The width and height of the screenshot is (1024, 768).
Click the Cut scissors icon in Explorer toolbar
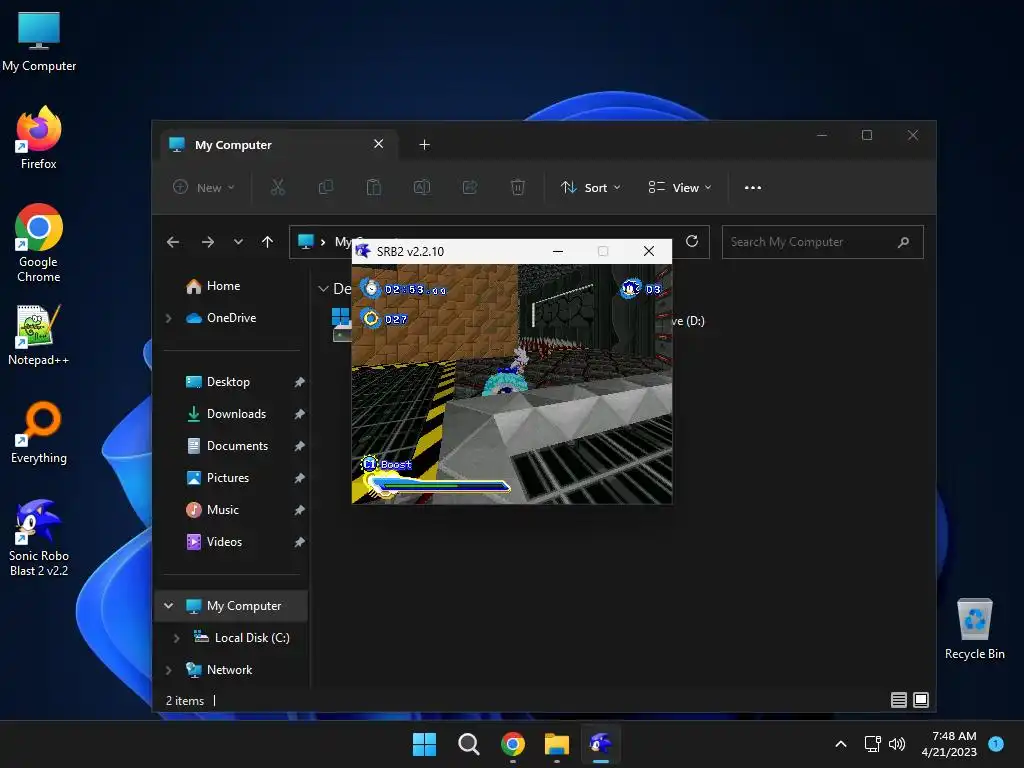coord(278,187)
